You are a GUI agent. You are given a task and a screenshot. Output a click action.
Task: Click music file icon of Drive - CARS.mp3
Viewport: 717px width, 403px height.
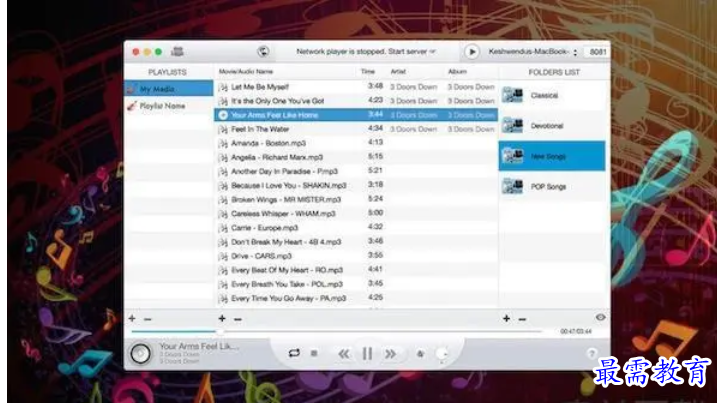click(x=223, y=256)
